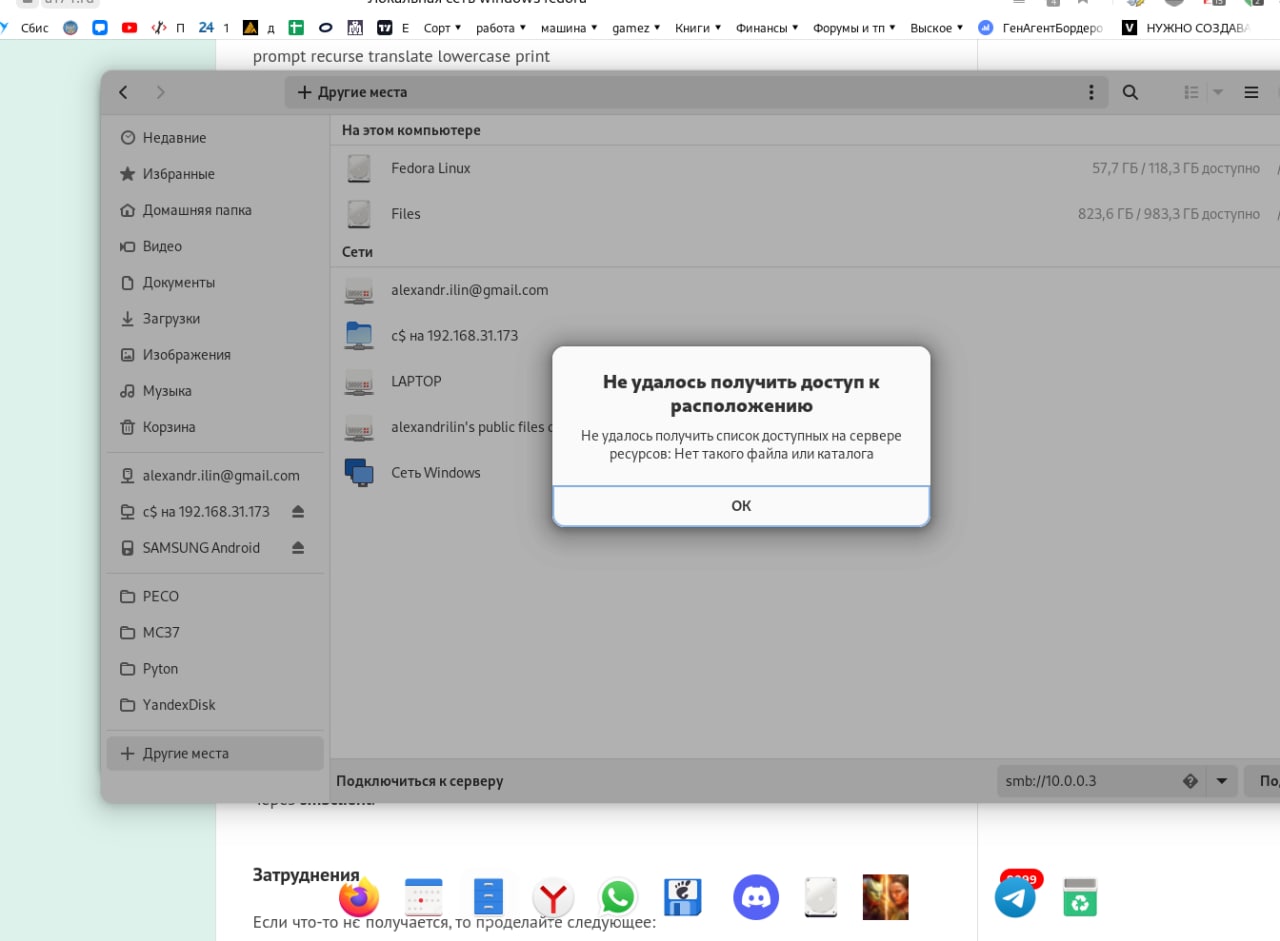1280x941 pixels.
Task: Expand the Книги bookmarks folder
Action: coord(699,28)
